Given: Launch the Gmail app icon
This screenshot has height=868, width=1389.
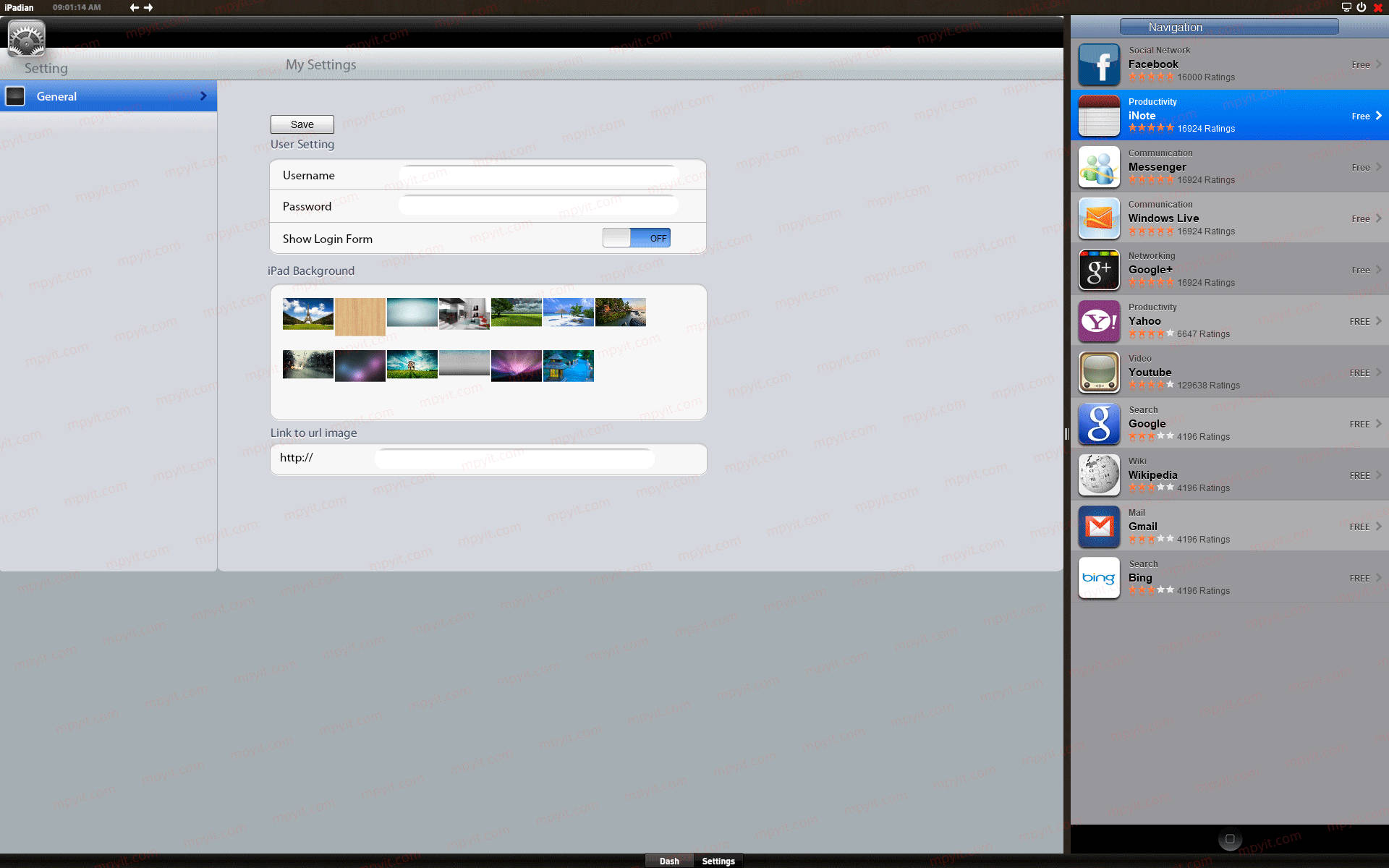Looking at the screenshot, I should tap(1099, 527).
